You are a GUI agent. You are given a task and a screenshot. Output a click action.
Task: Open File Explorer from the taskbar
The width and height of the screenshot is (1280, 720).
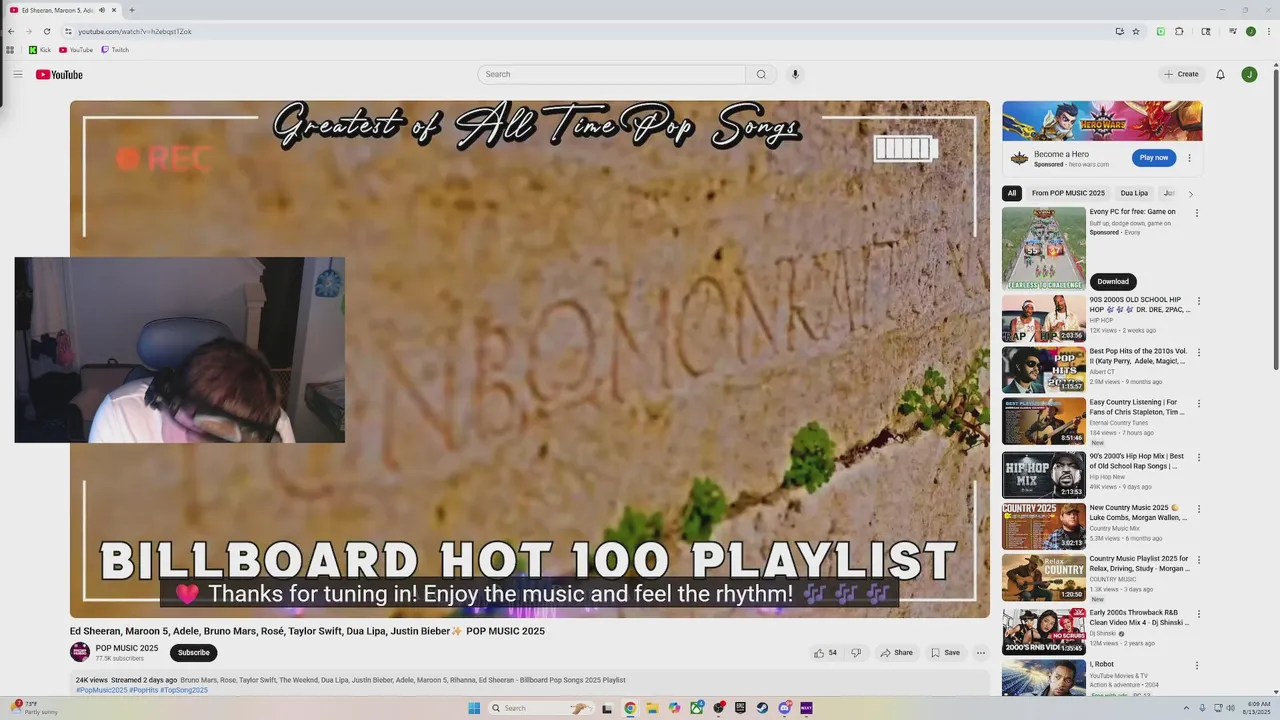click(652, 708)
